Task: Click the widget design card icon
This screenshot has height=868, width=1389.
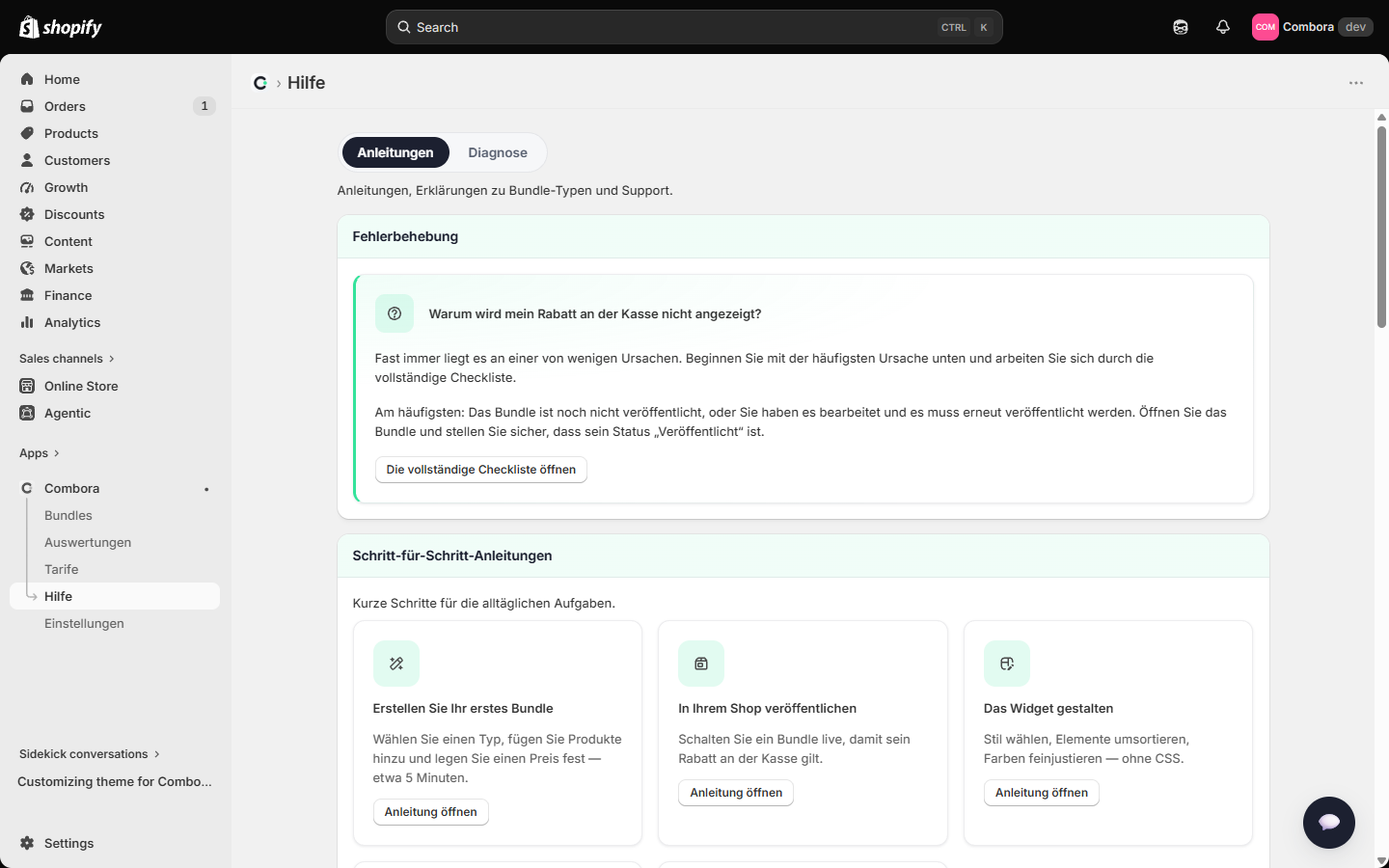Action: [1007, 664]
